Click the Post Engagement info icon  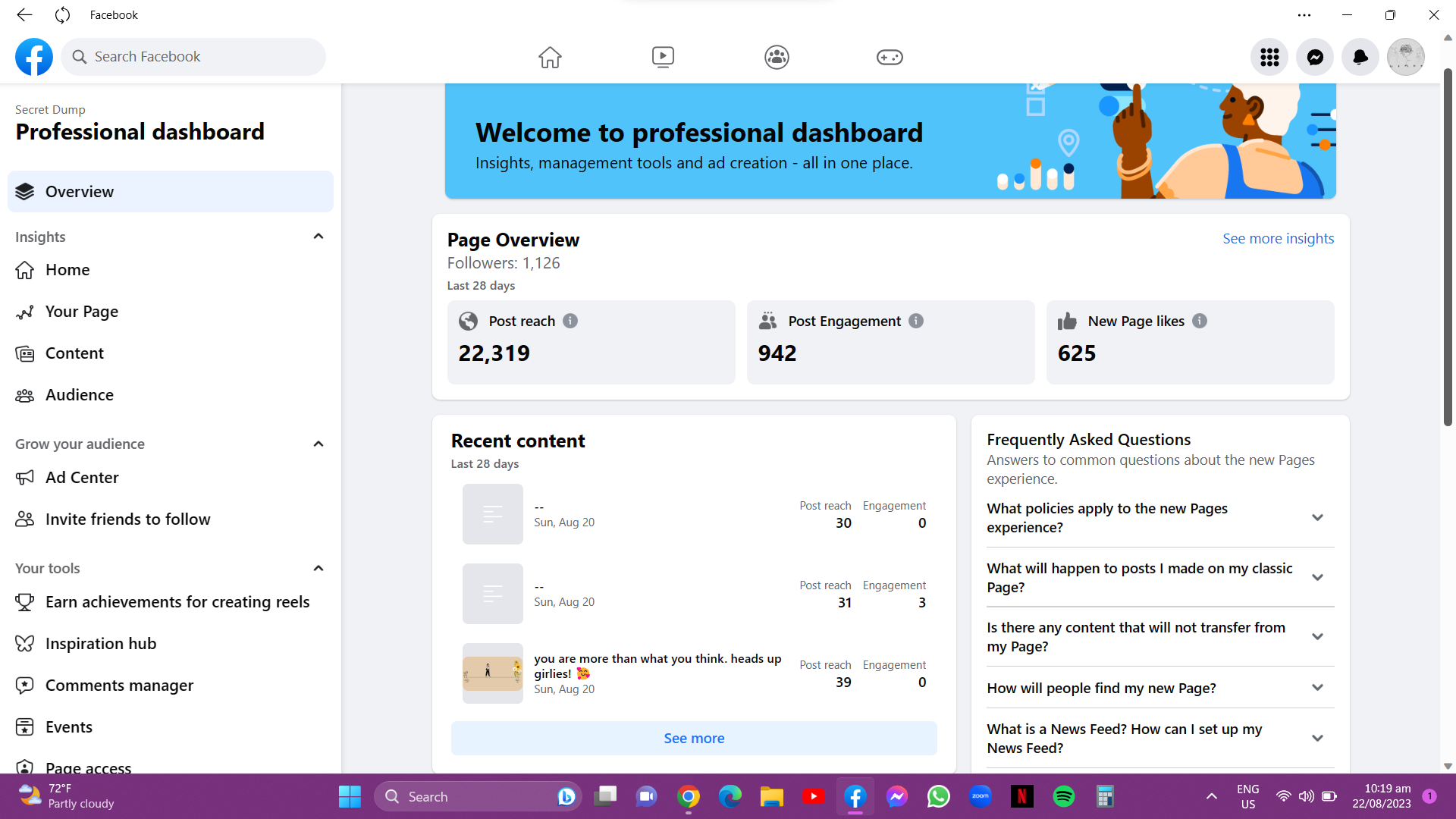[916, 321]
